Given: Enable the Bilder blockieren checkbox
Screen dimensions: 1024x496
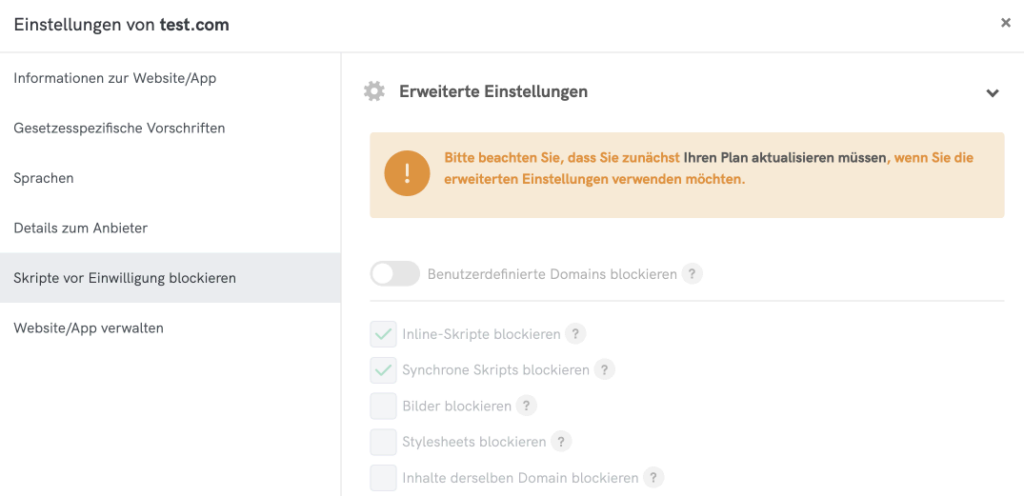Looking at the screenshot, I should tap(383, 406).
